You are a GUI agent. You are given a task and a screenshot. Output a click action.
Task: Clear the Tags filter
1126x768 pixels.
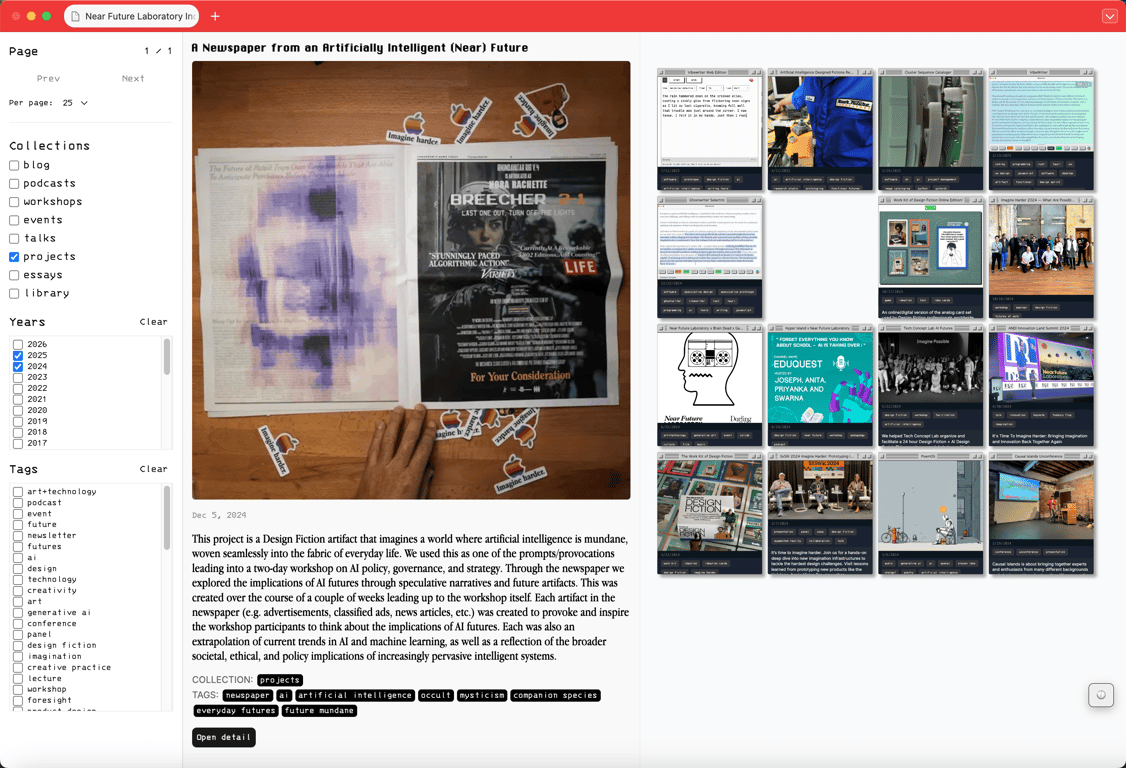click(153, 469)
